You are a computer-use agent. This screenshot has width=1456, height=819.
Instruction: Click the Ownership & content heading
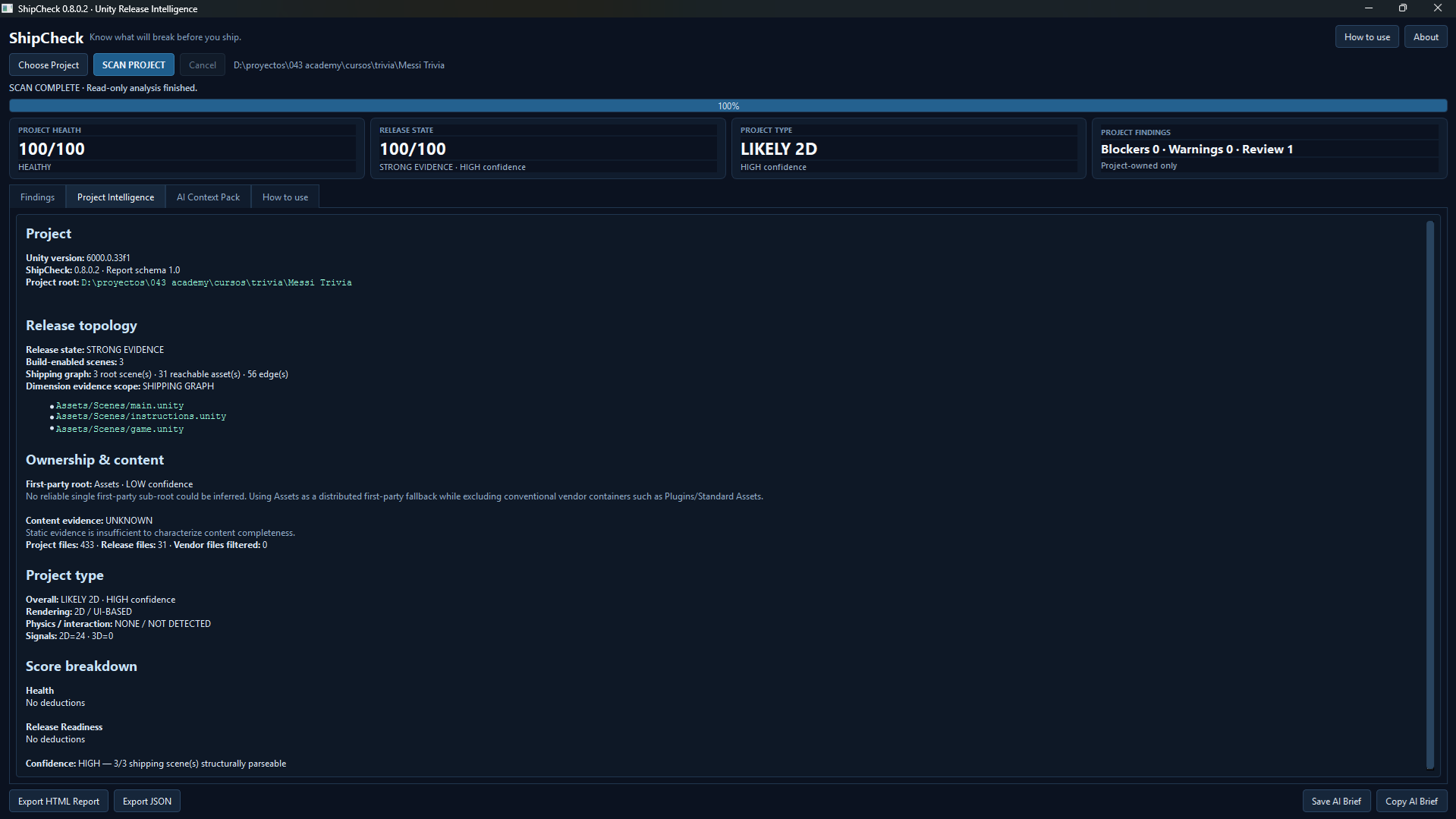[x=95, y=460]
